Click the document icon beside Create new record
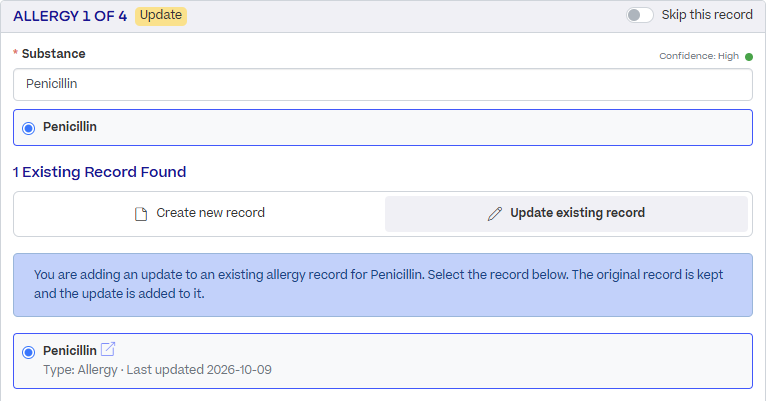 click(141, 214)
